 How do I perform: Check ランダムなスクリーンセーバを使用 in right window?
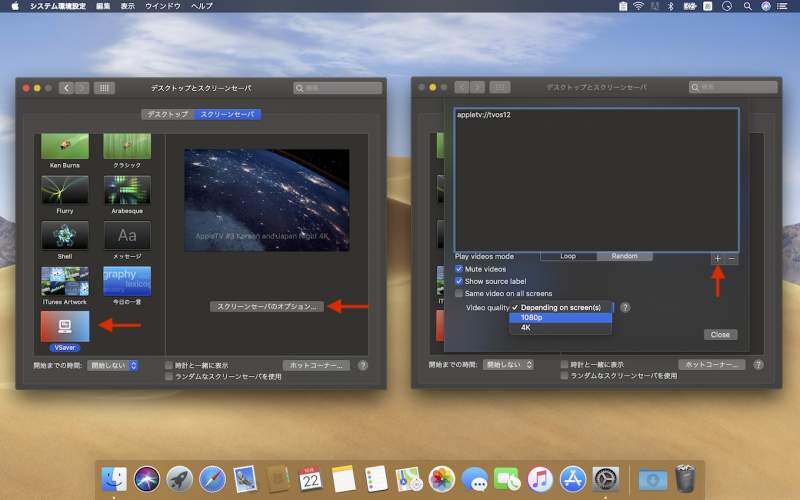[x=564, y=376]
